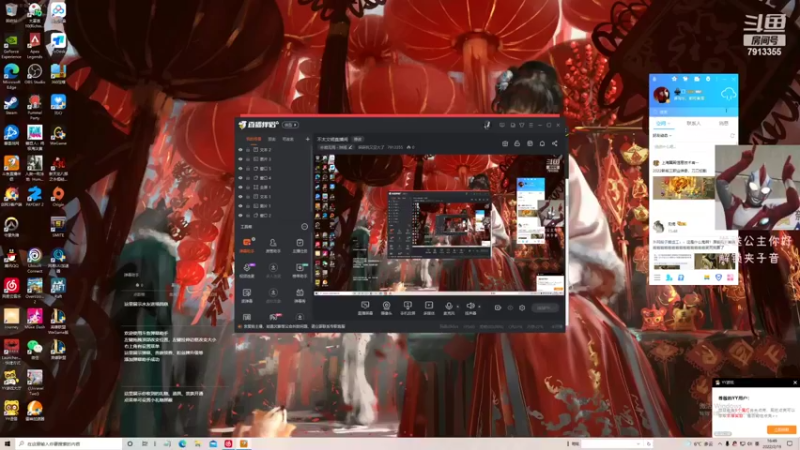
Task: Open notification bell above preview
Action: pyautogui.click(x=542, y=143)
